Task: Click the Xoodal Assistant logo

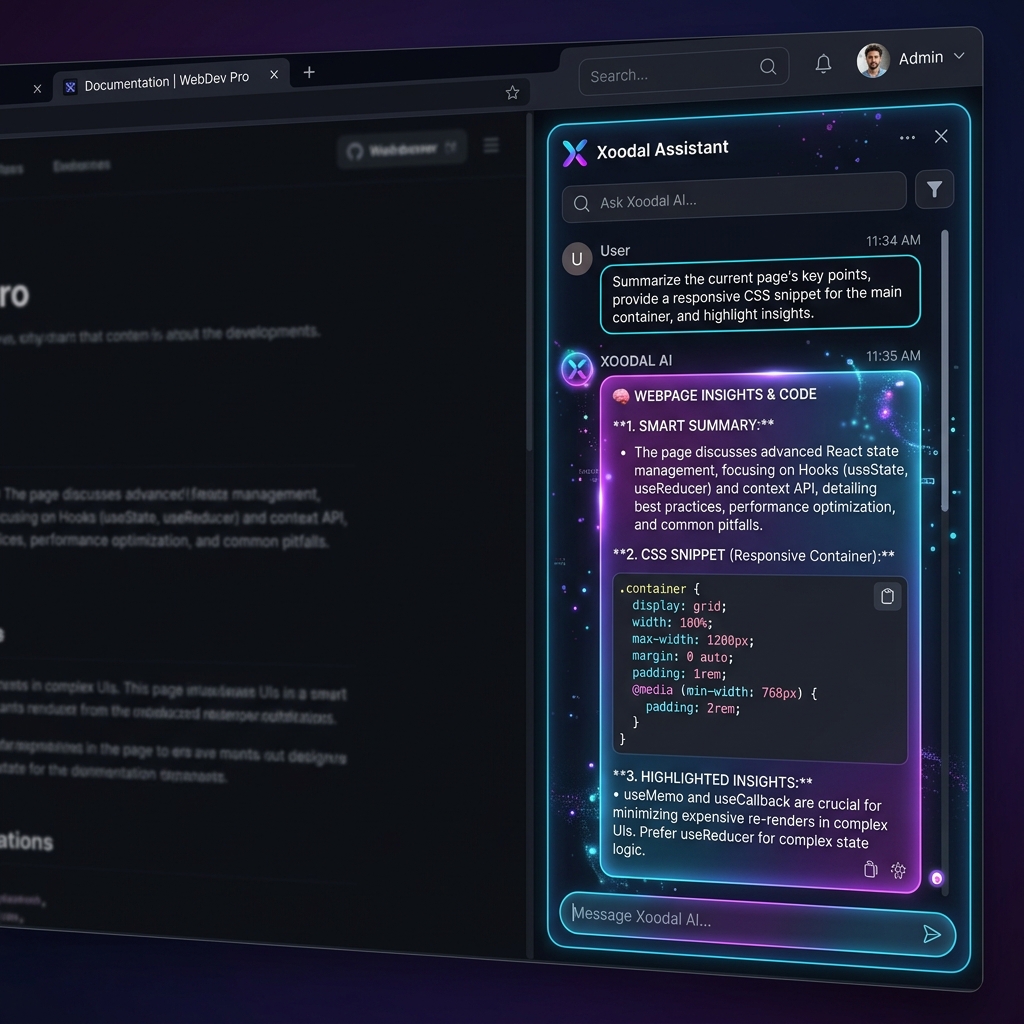Action: [575, 153]
